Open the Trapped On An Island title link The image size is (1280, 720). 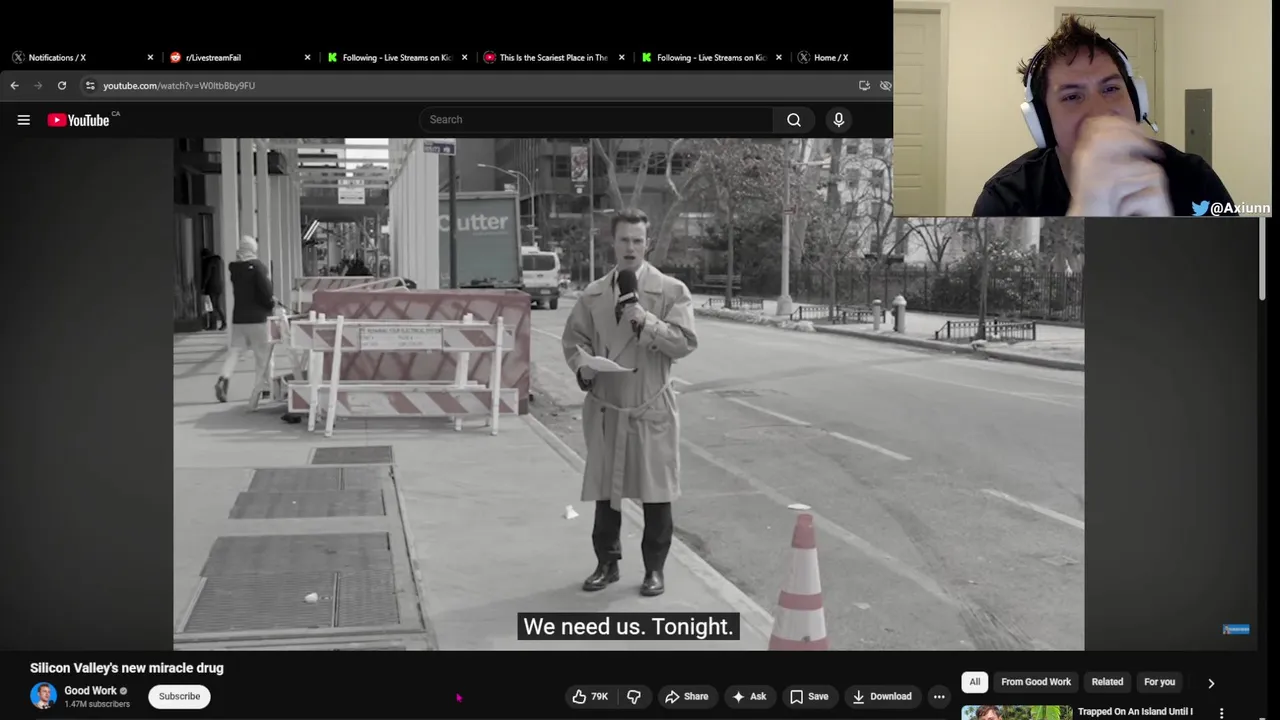pos(1135,712)
